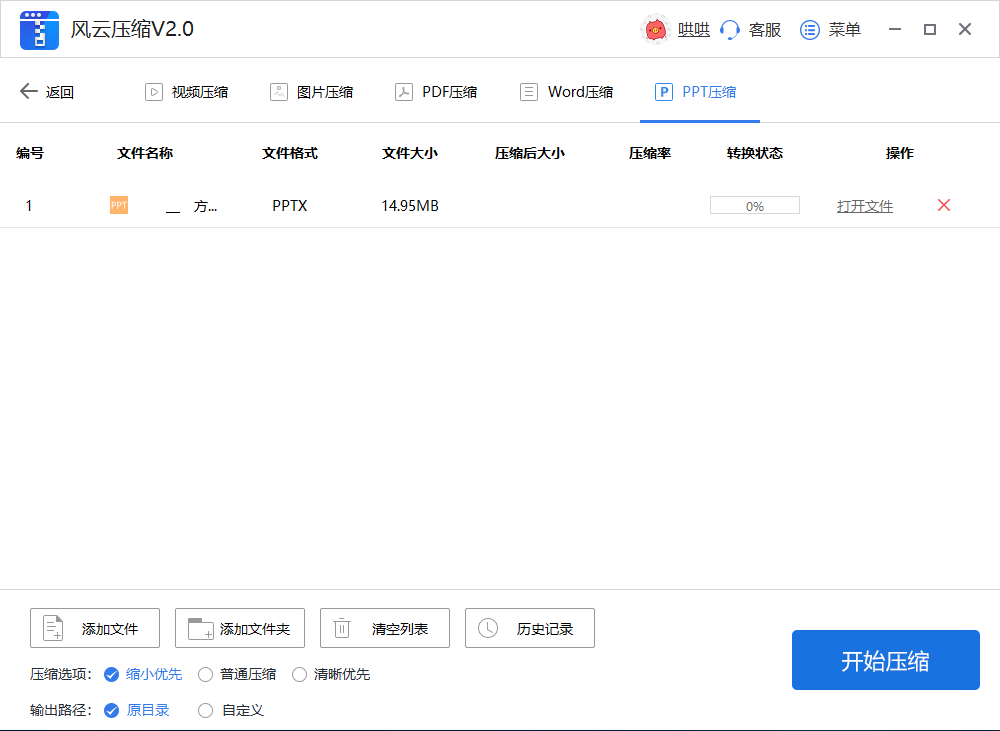Click the 0% progress bar

point(754,204)
